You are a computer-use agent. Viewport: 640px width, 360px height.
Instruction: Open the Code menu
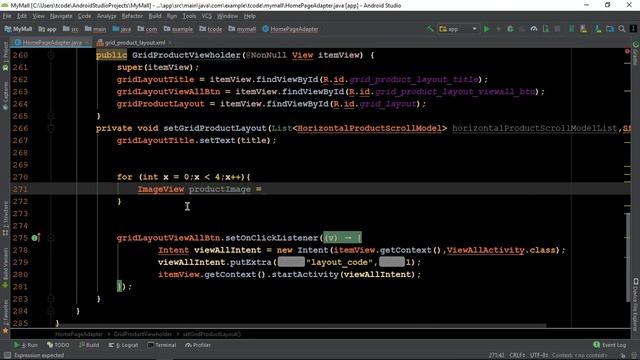coord(84,16)
